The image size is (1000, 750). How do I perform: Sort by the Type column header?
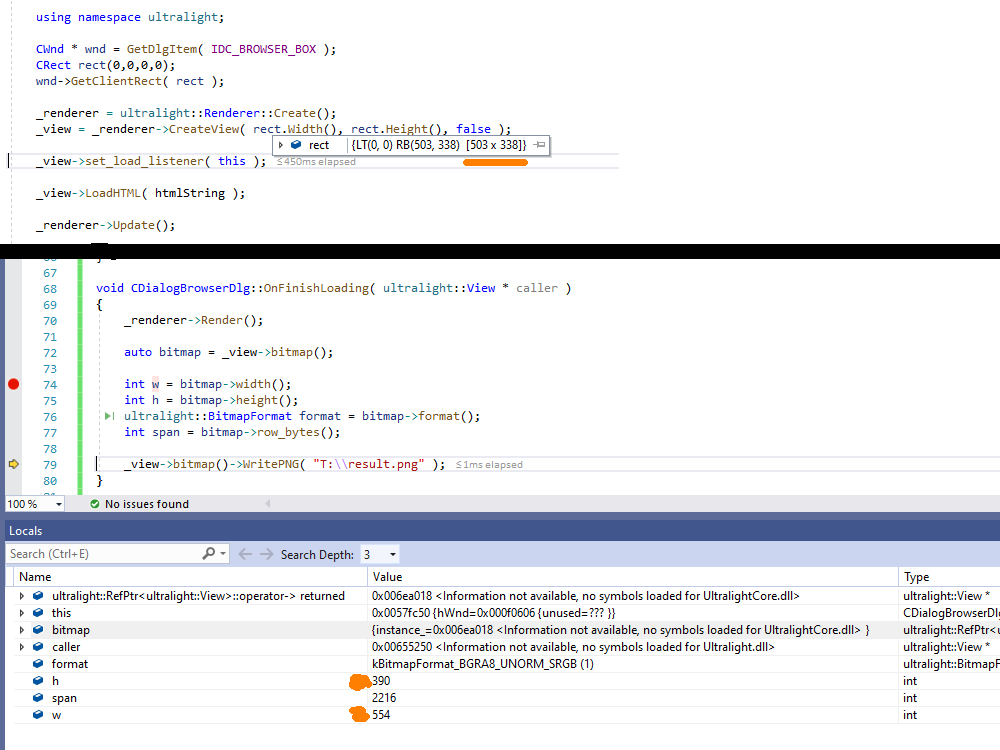click(x=949, y=577)
